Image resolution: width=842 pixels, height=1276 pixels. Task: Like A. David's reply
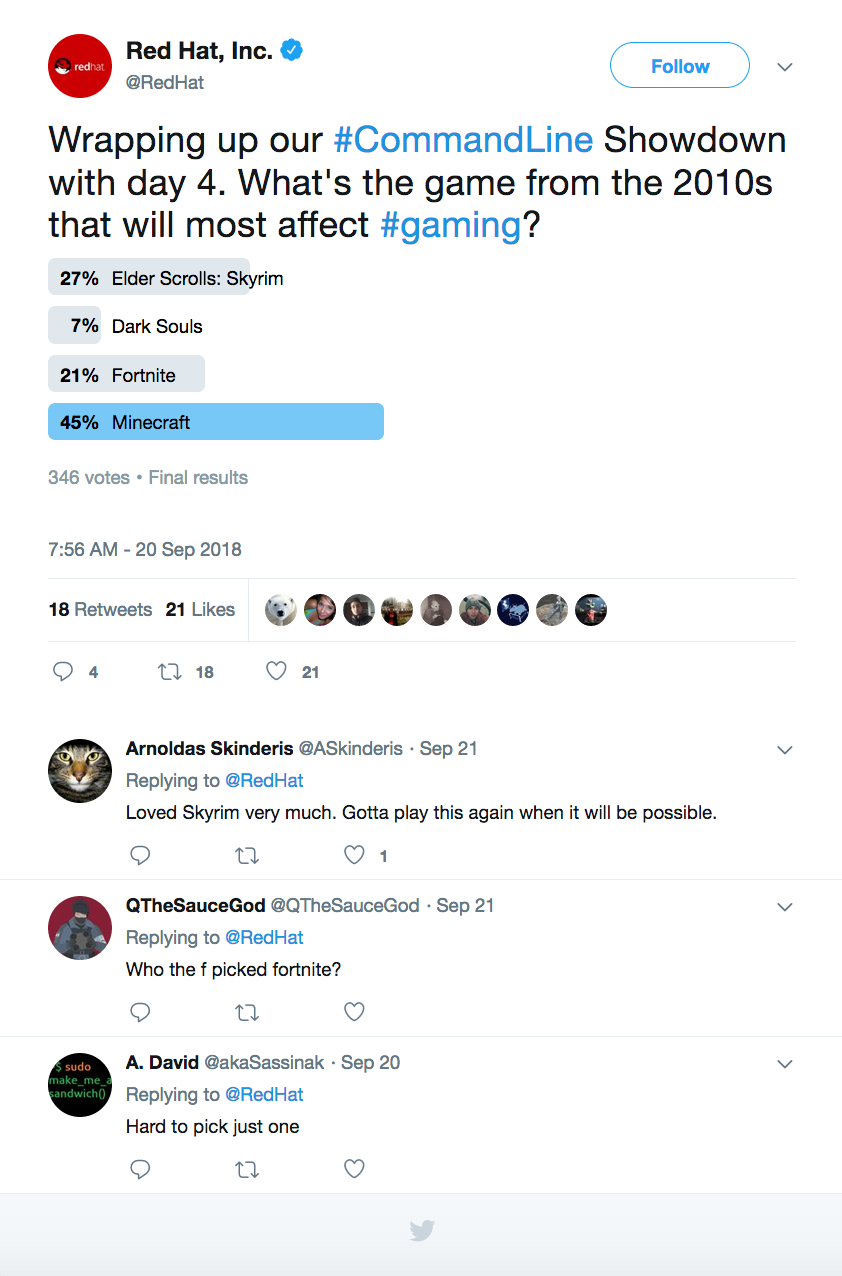pos(354,1169)
